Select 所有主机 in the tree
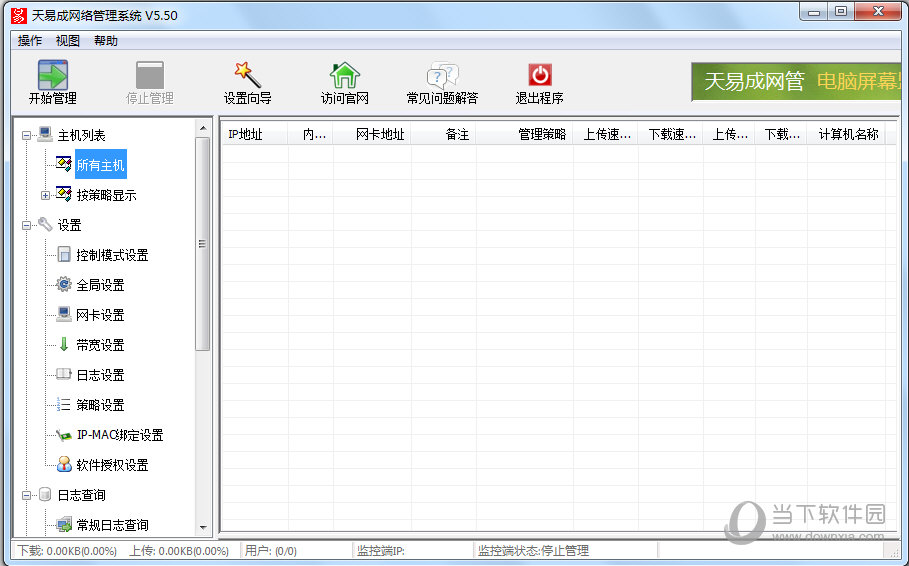 click(x=100, y=165)
